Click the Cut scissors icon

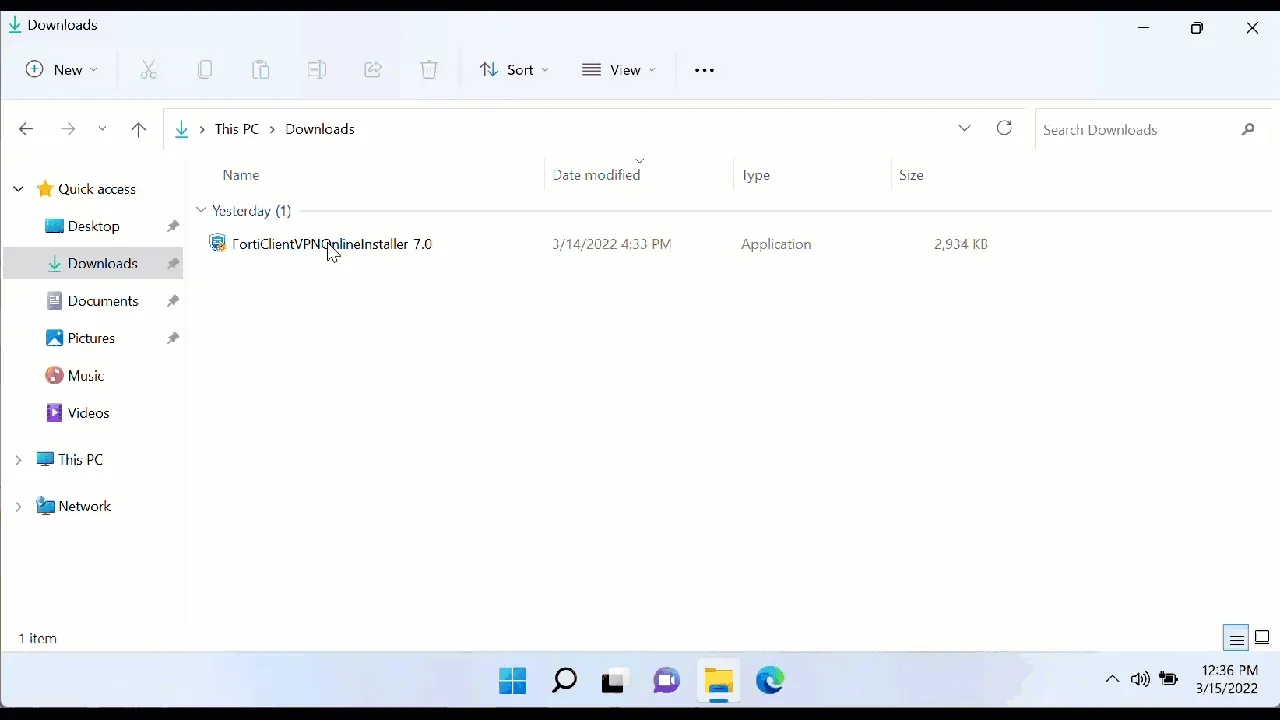(149, 70)
